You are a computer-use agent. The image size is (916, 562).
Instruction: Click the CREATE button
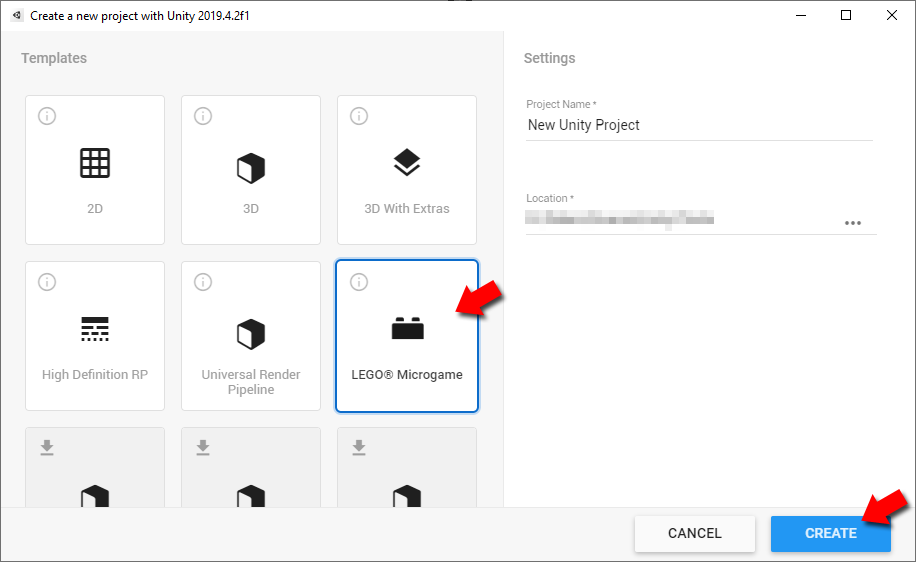[830, 533]
